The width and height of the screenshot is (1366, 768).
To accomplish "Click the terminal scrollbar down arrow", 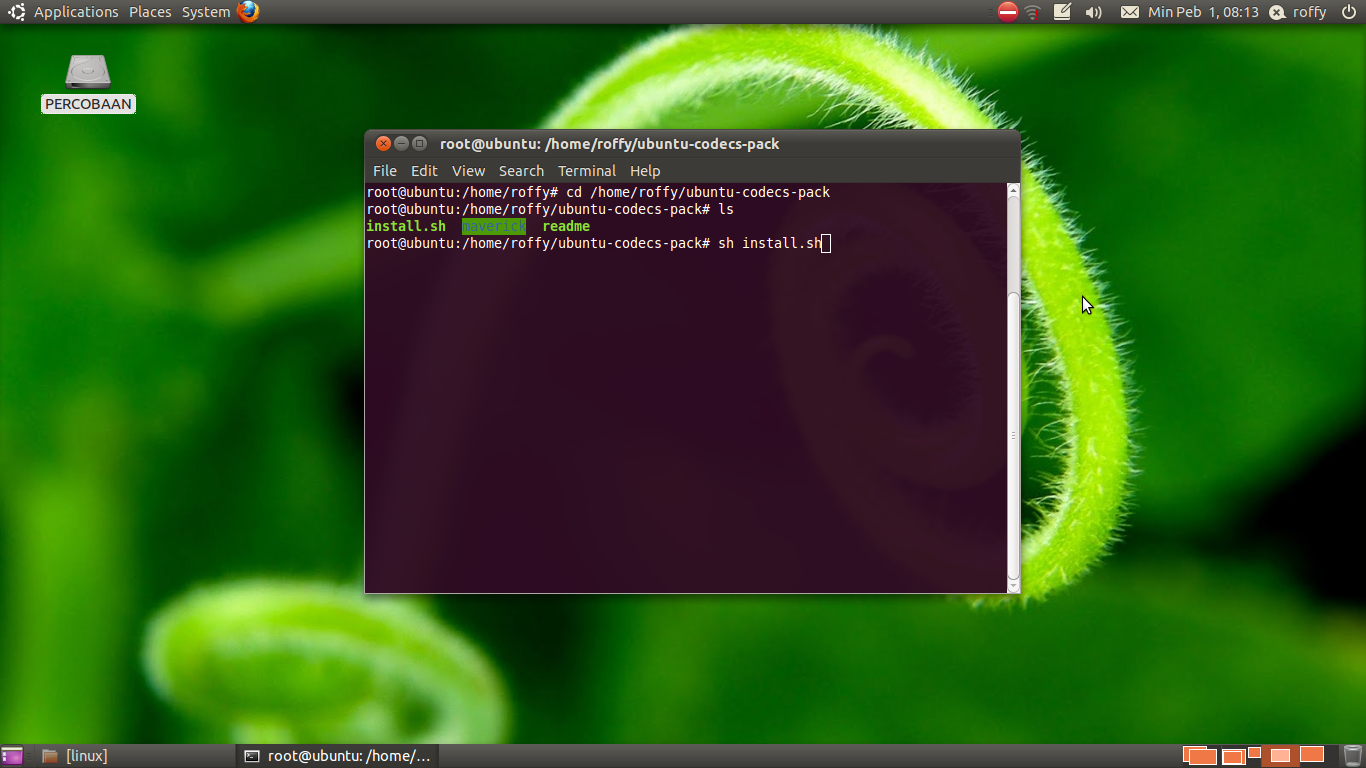I will pyautogui.click(x=1013, y=586).
